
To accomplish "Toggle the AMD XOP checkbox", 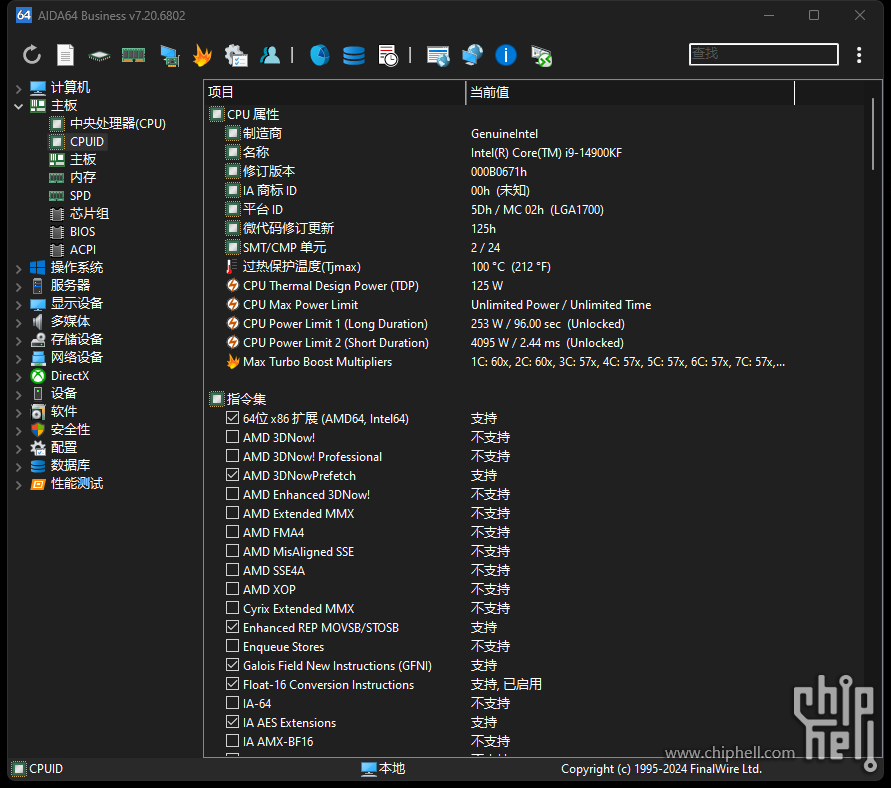I will [232, 589].
